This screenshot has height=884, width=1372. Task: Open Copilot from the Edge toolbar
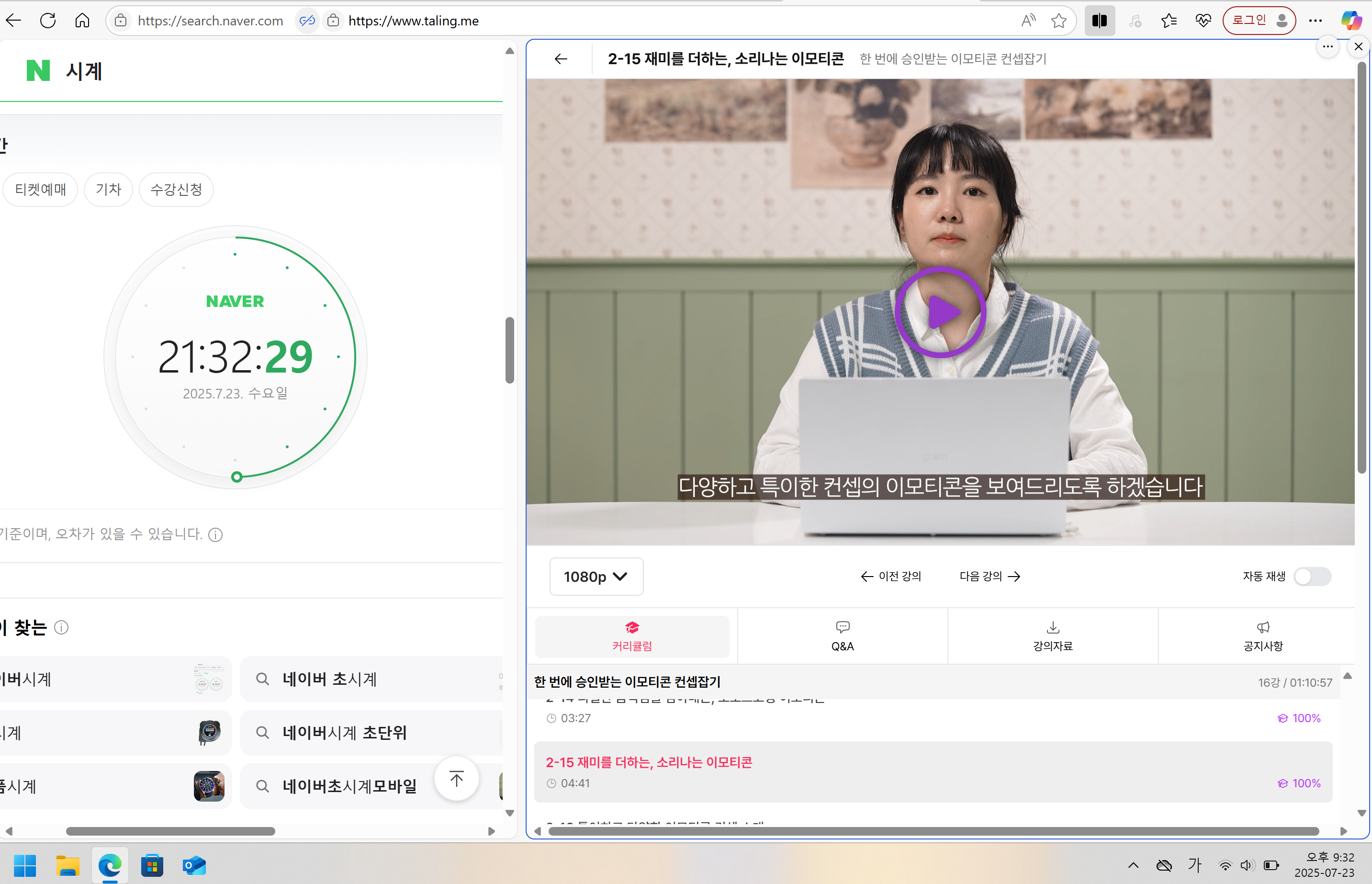(x=1352, y=21)
